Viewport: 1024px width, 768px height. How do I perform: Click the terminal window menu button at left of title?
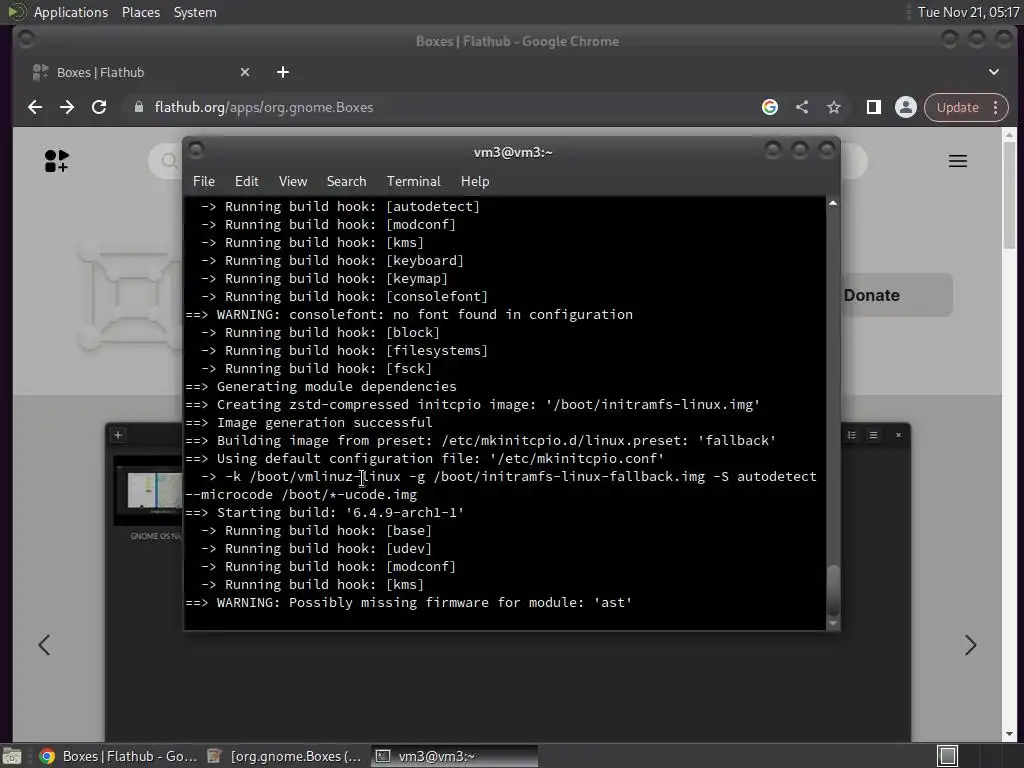coord(196,151)
